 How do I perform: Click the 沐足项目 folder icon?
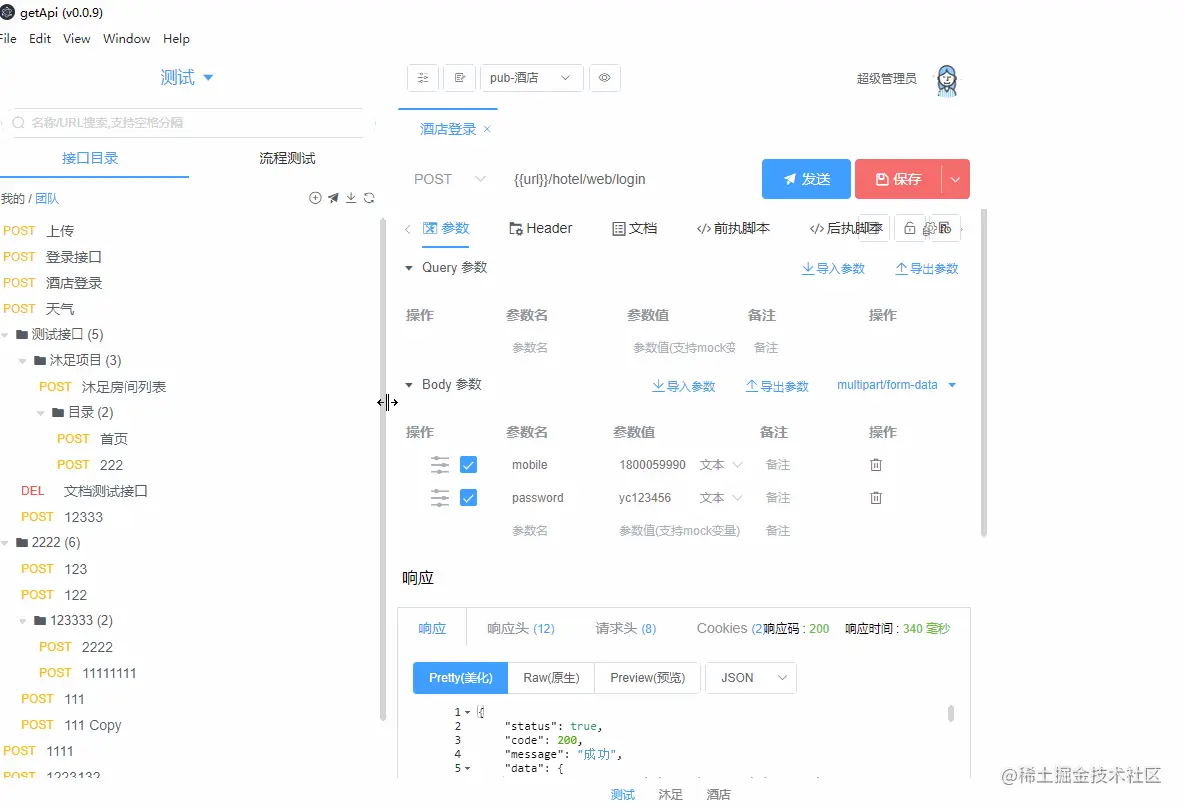coord(40,360)
